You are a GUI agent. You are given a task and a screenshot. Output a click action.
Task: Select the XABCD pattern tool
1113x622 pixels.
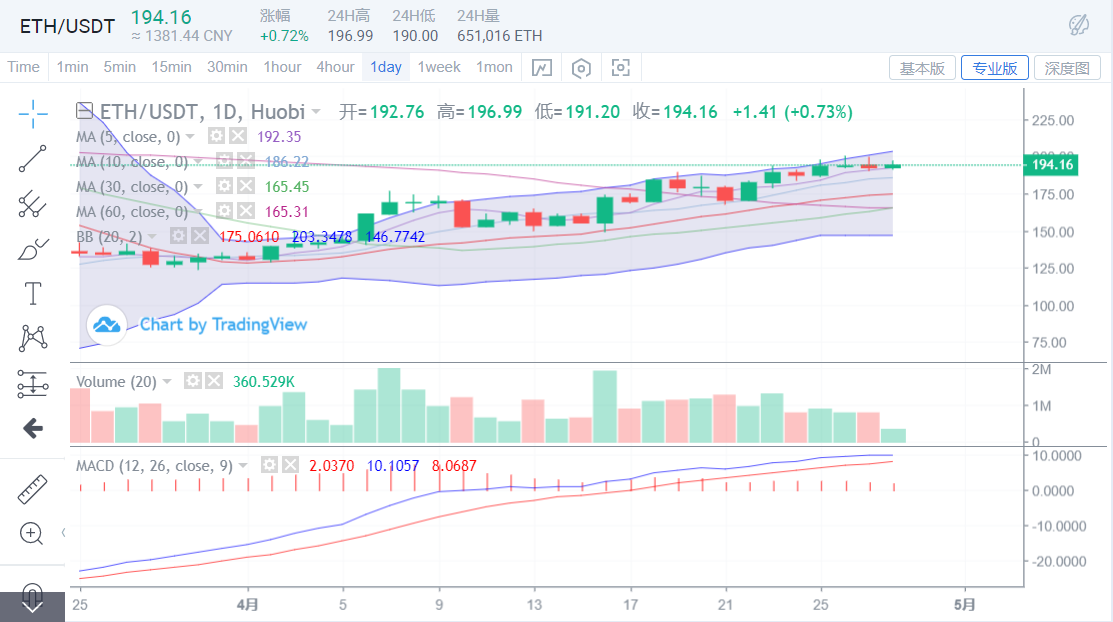(x=33, y=338)
